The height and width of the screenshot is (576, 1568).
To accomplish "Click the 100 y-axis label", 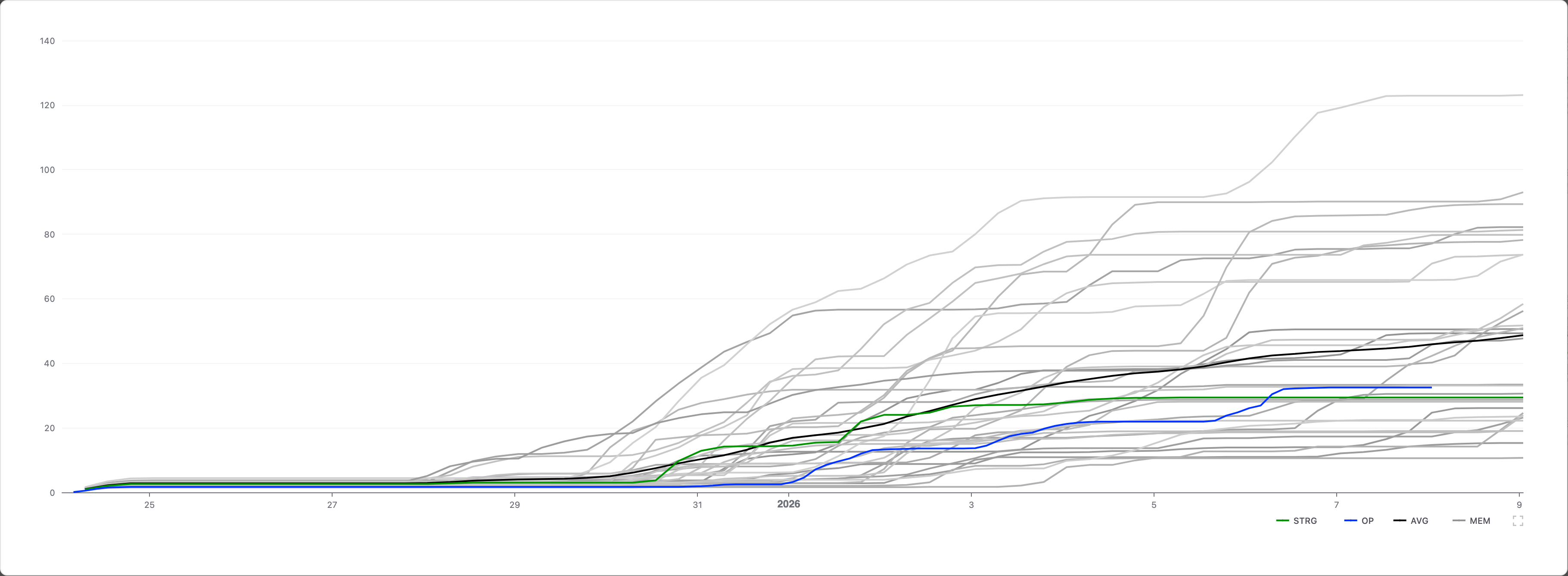I will 47,170.
